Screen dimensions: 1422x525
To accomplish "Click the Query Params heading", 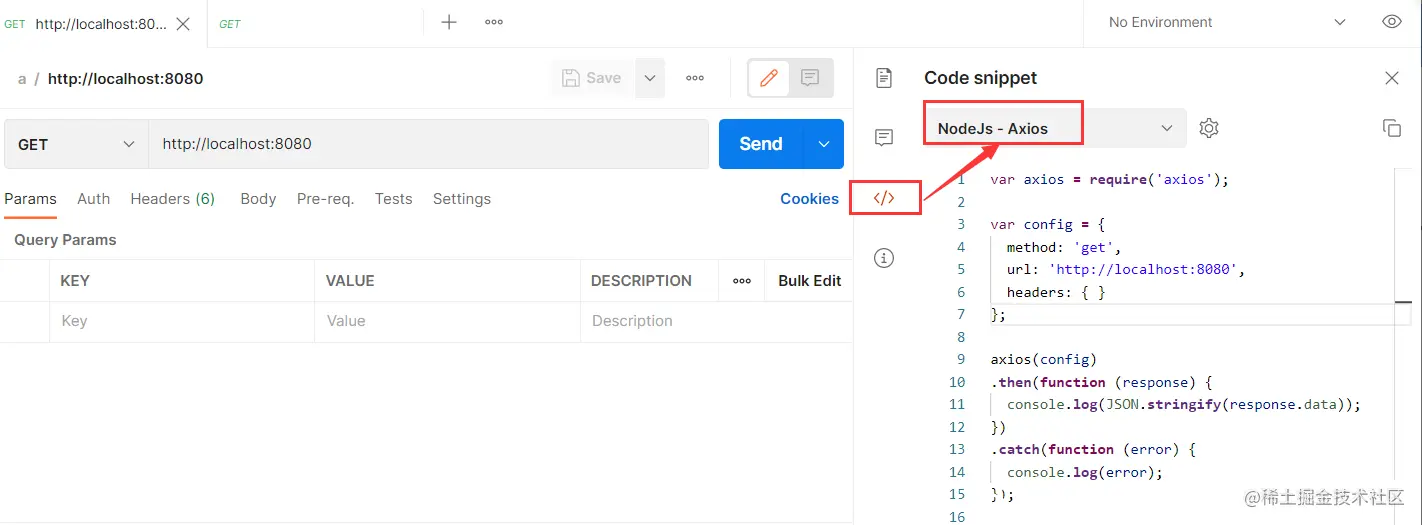I will tap(65, 240).
